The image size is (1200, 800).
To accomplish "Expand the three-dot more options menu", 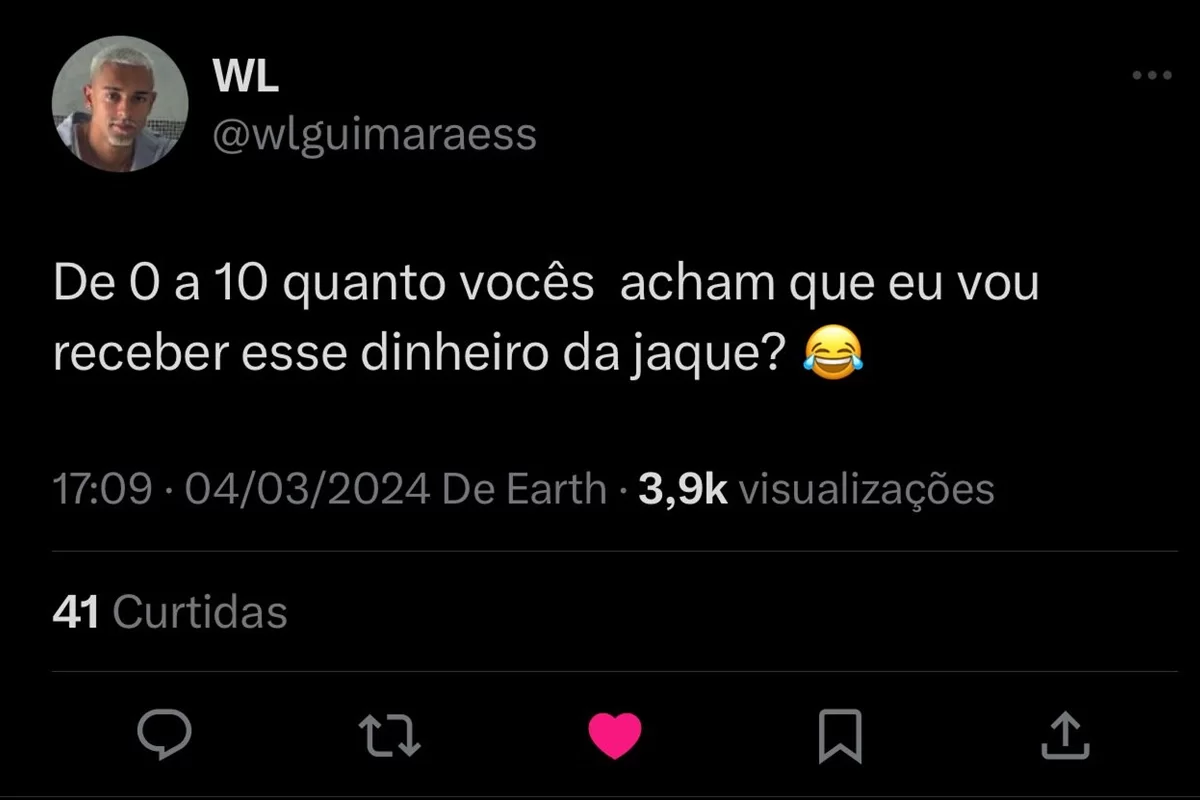I will (1151, 75).
